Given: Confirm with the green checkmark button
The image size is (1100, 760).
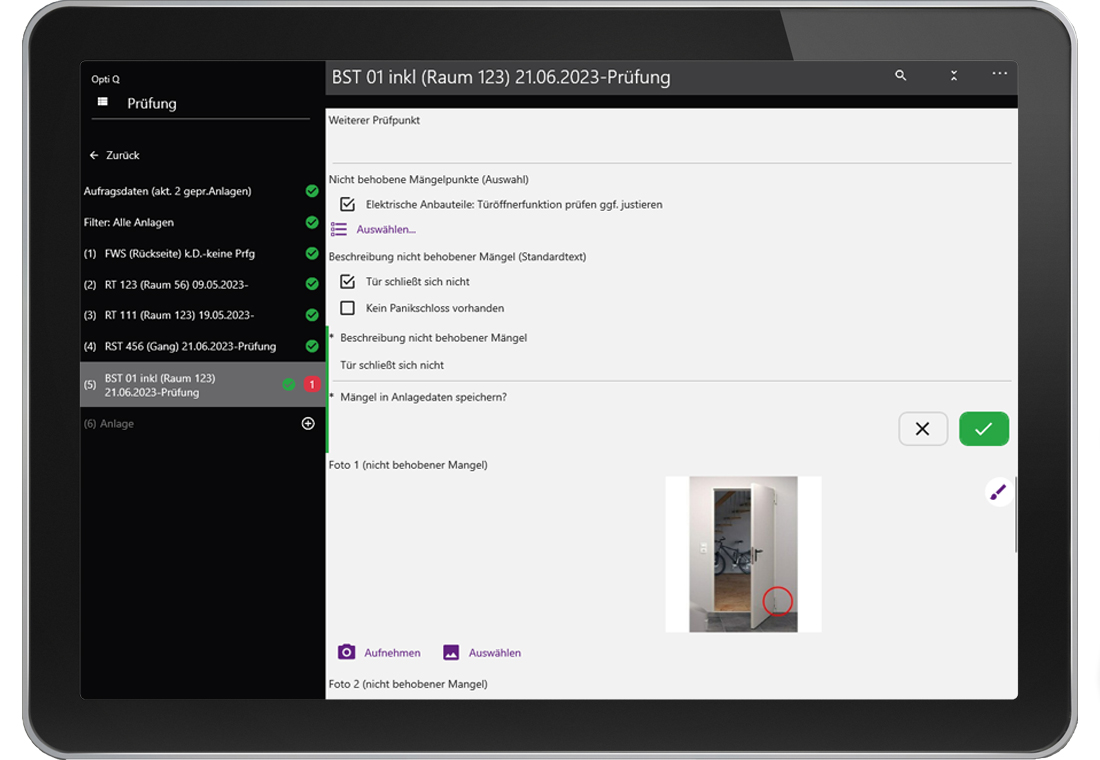Looking at the screenshot, I should (983, 429).
